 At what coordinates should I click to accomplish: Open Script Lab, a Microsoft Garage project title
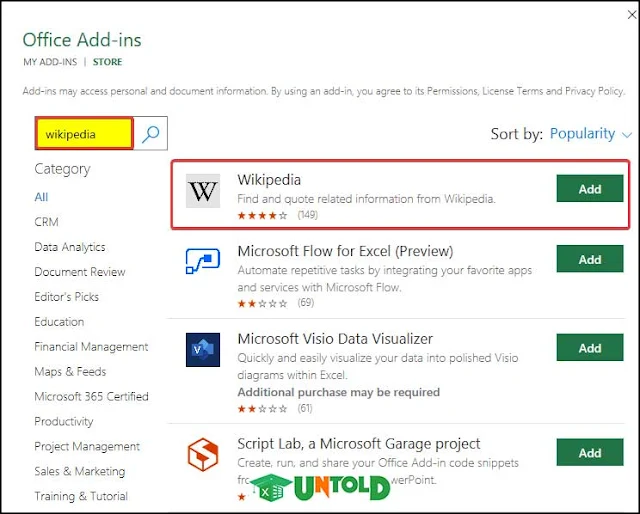pyautogui.click(x=359, y=444)
